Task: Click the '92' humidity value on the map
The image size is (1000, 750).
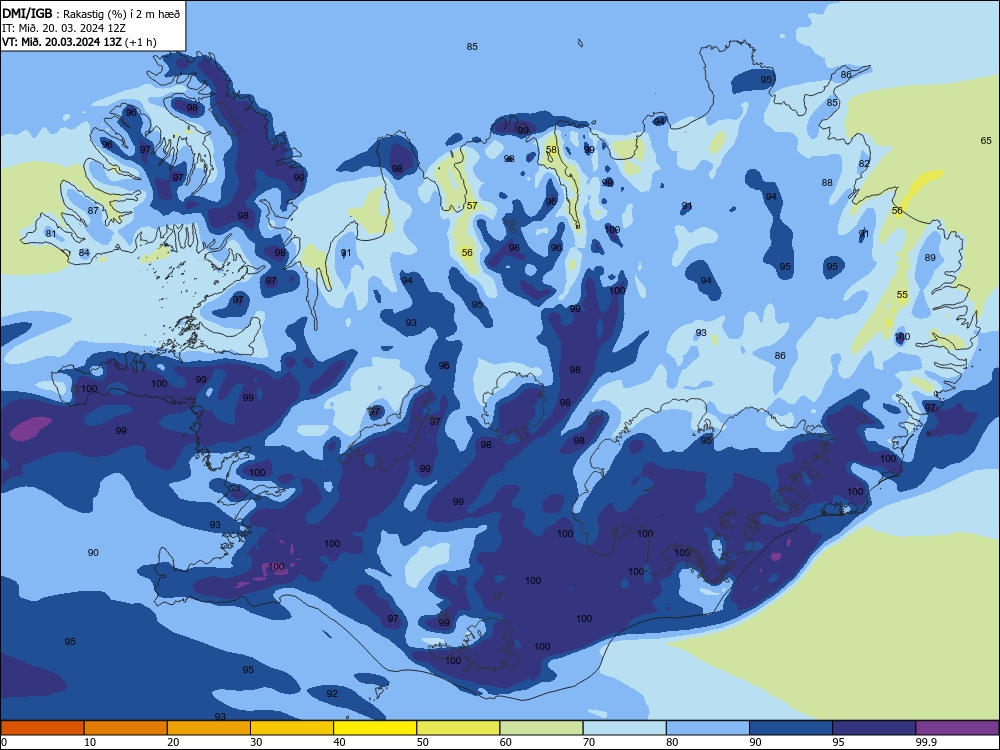Action: click(332, 693)
